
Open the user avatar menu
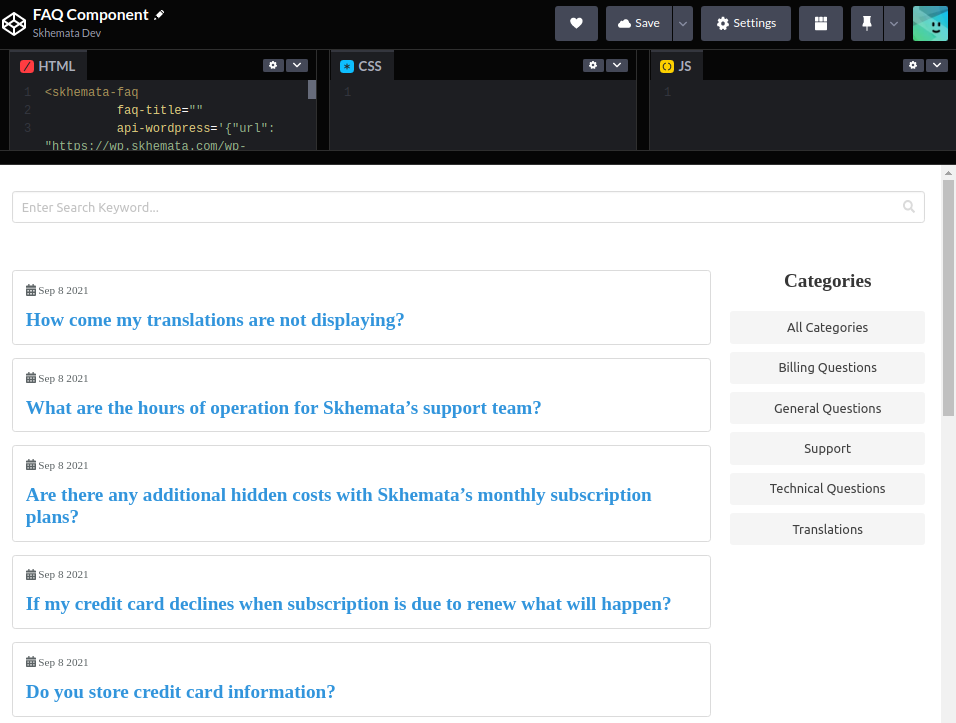930,23
